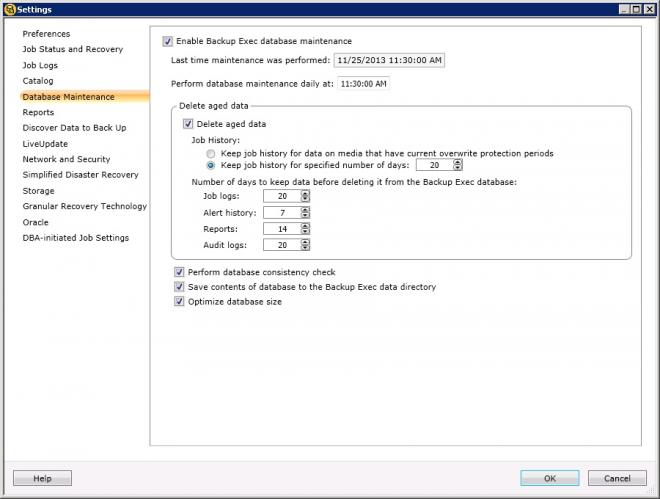Decrease job history days with down arrow
This screenshot has height=499, width=660.
[x=458, y=168]
